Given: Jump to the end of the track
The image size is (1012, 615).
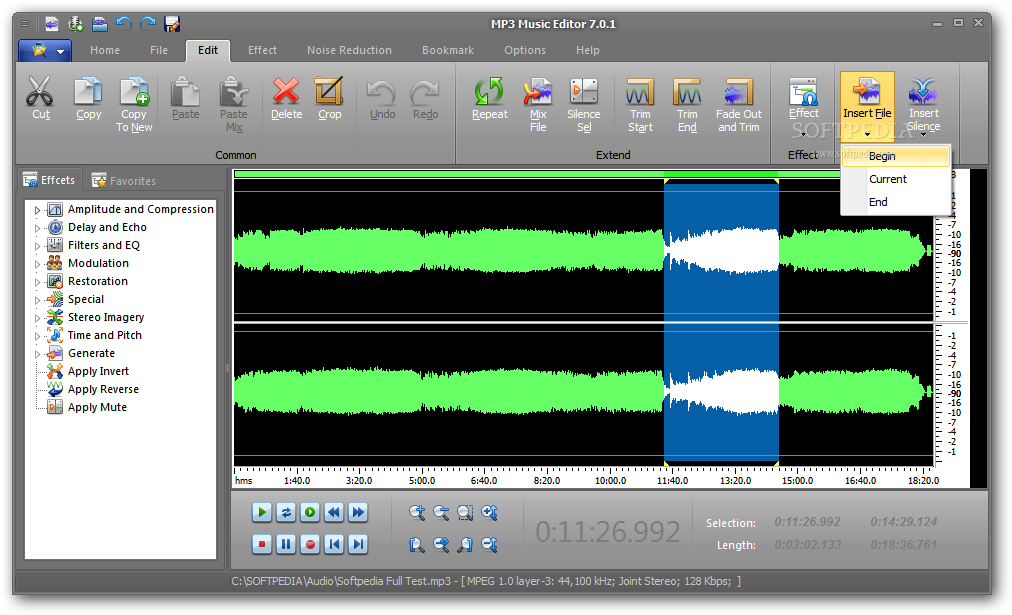Looking at the screenshot, I should click(358, 544).
